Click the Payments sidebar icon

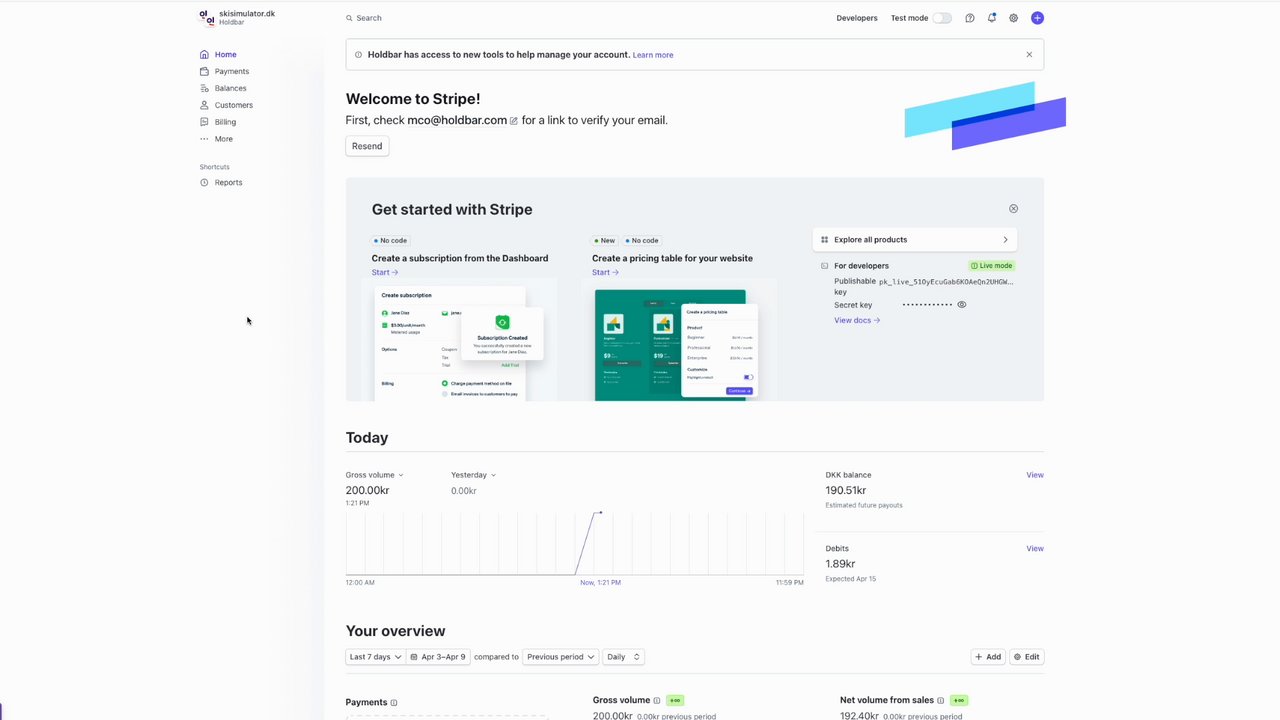[204, 72]
